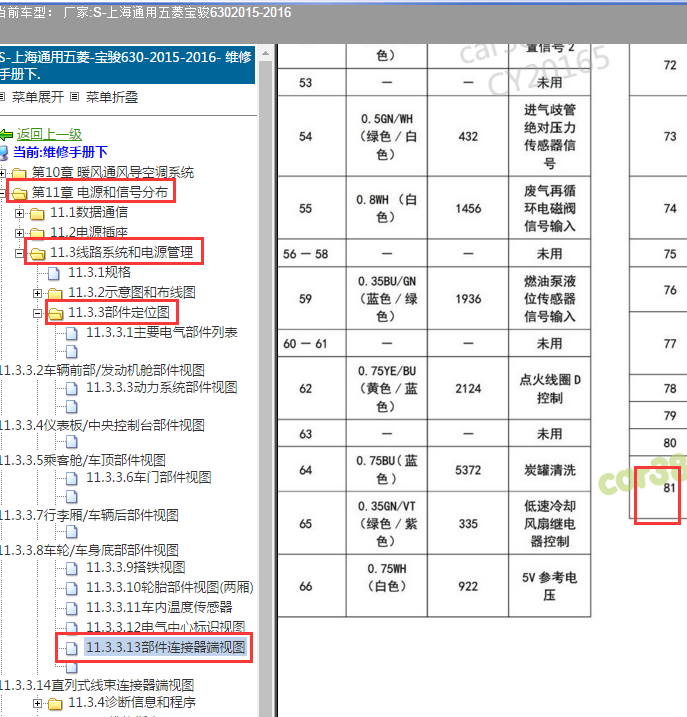Click page icon of 11.3.1规格
The width and height of the screenshot is (687, 717).
click(x=54, y=273)
